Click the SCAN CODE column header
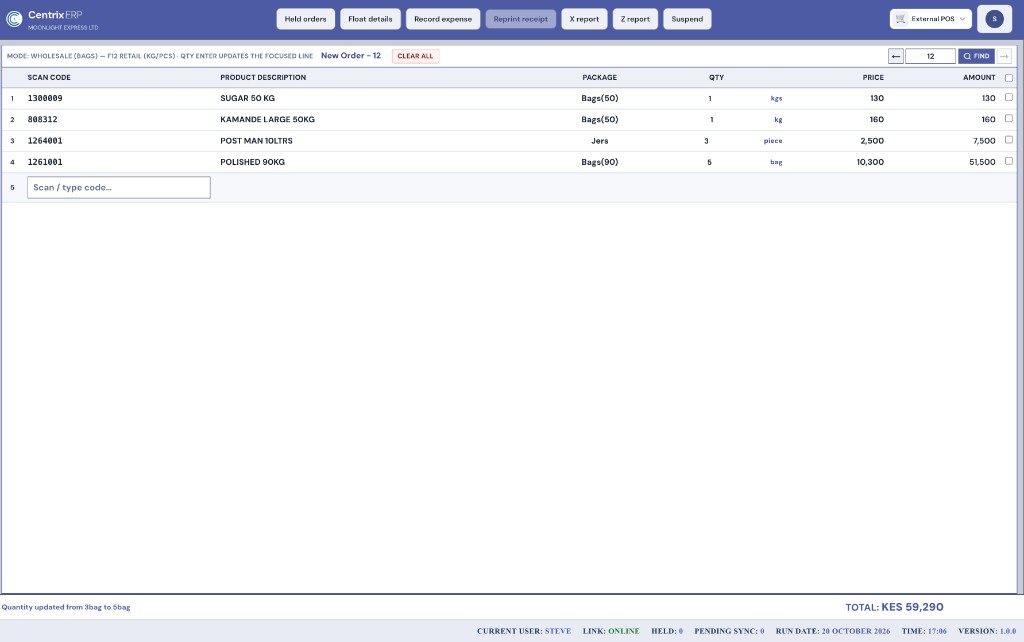The width and height of the screenshot is (1024, 642). [x=49, y=77]
